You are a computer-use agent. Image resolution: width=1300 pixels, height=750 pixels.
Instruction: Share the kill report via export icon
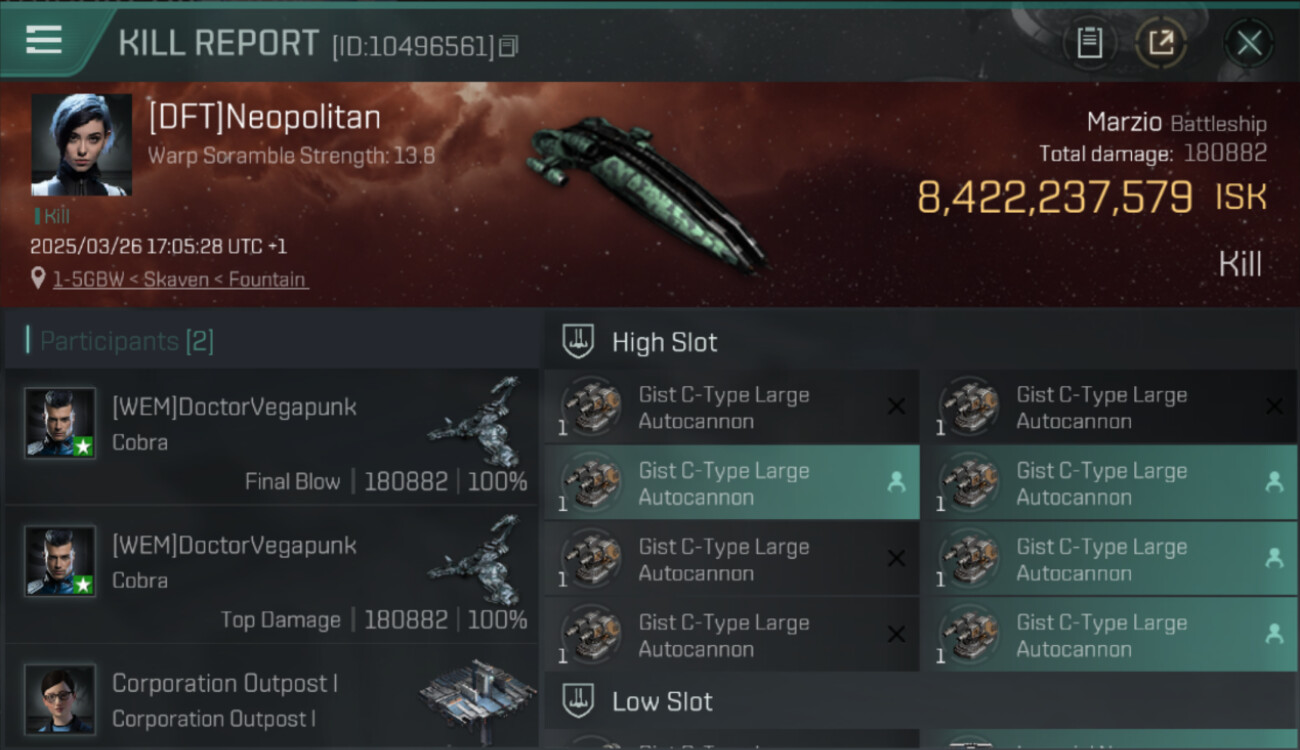click(x=1161, y=43)
